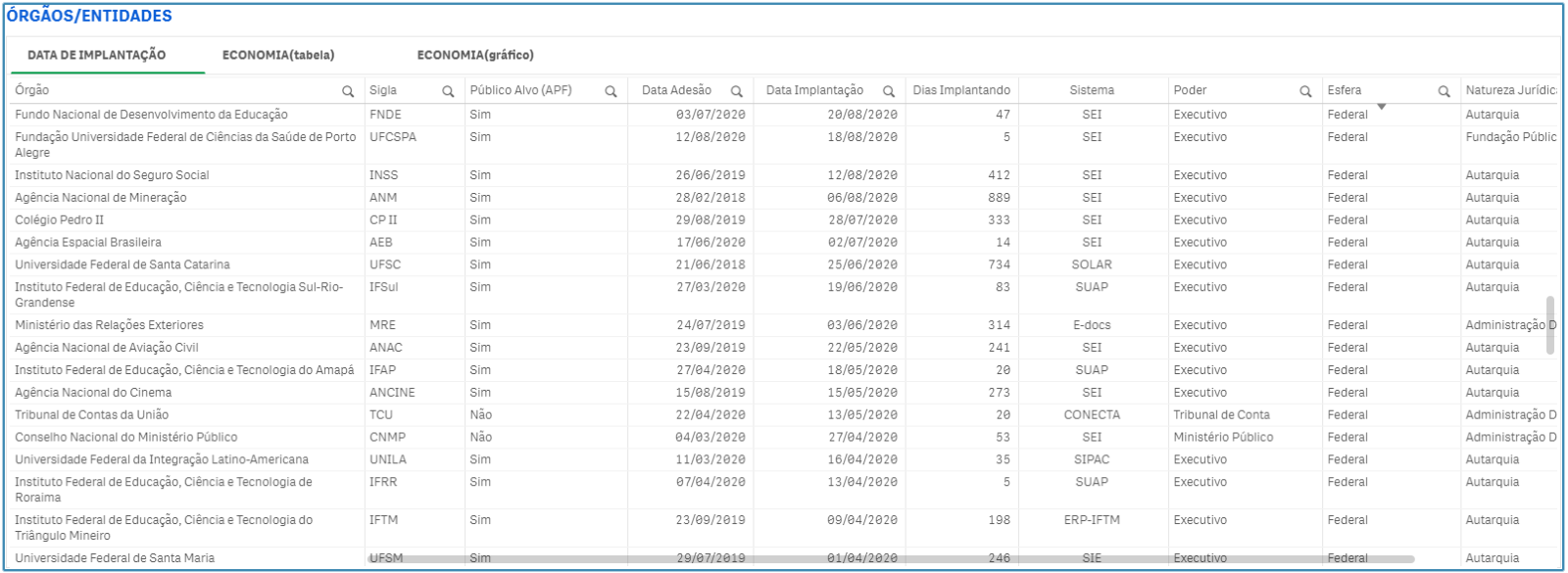The width and height of the screenshot is (1568, 573).
Task: Sort by the Dias Implantando column header
Action: 960,90
